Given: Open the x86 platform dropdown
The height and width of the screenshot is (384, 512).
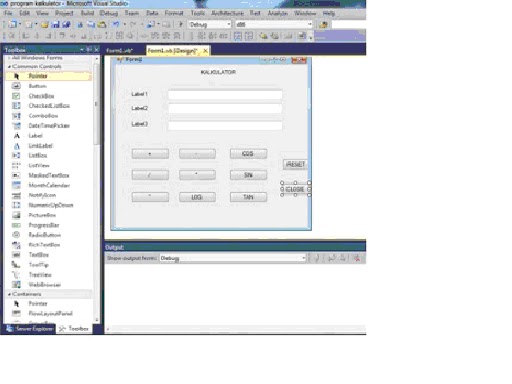Looking at the screenshot, I should point(274,24).
